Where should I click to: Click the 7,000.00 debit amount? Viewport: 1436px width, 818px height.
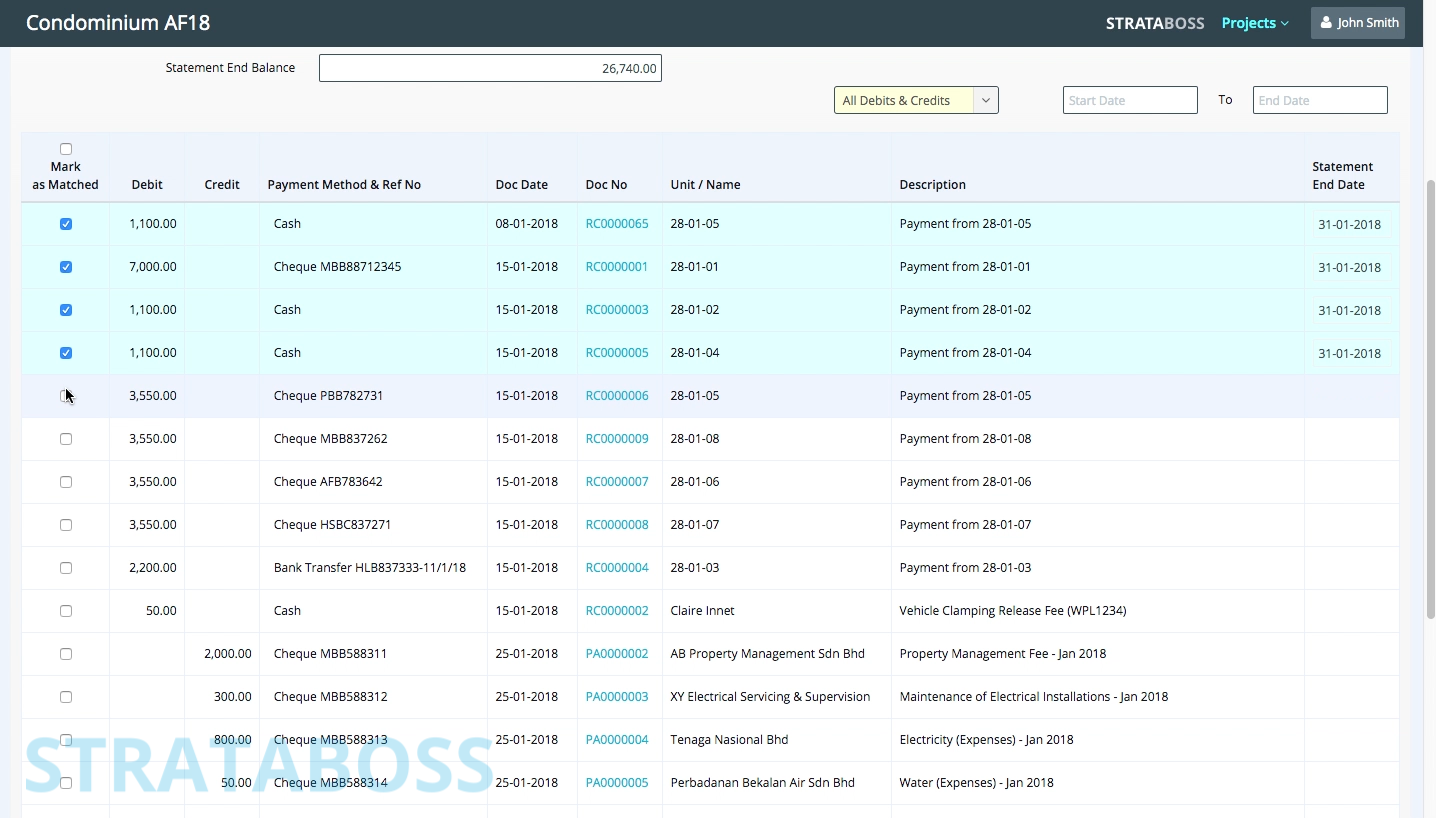coord(153,267)
